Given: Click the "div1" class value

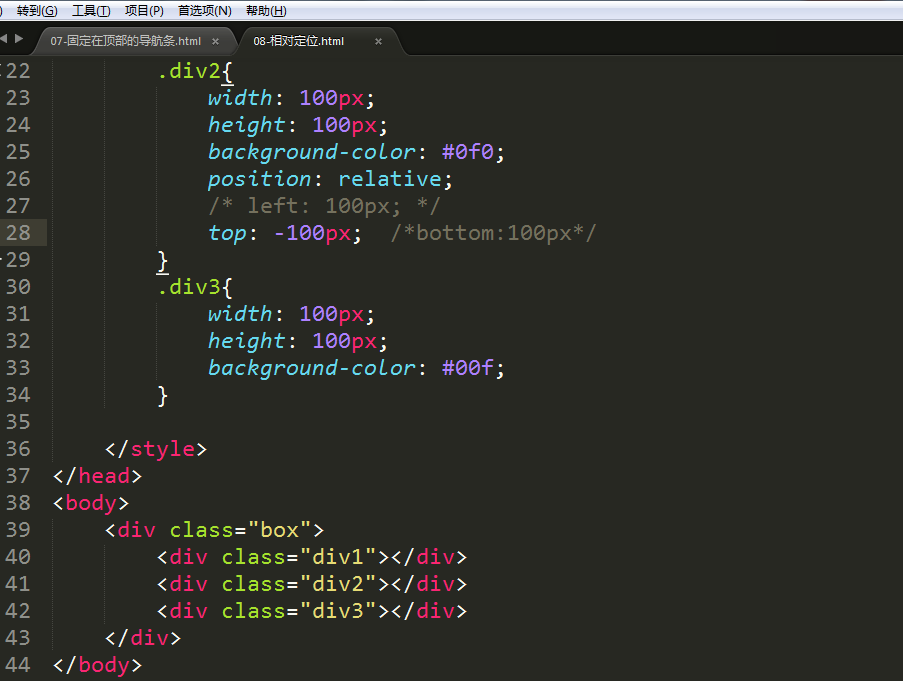Looking at the screenshot, I should [337, 557].
